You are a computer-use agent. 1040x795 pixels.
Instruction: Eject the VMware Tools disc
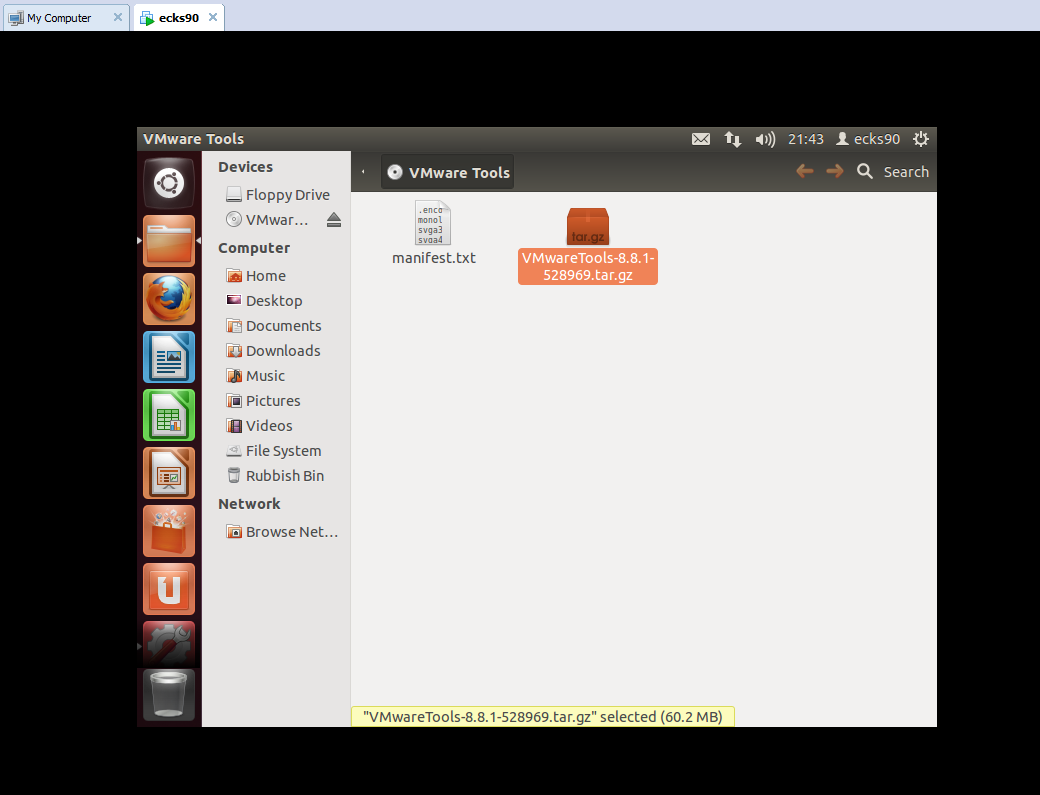point(334,220)
